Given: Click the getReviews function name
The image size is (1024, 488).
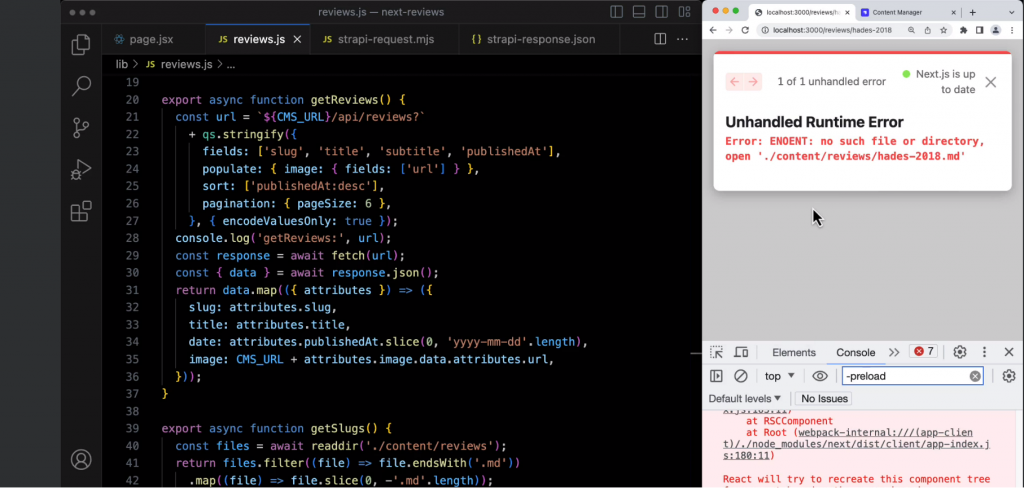Looking at the screenshot, I should pos(344,100).
